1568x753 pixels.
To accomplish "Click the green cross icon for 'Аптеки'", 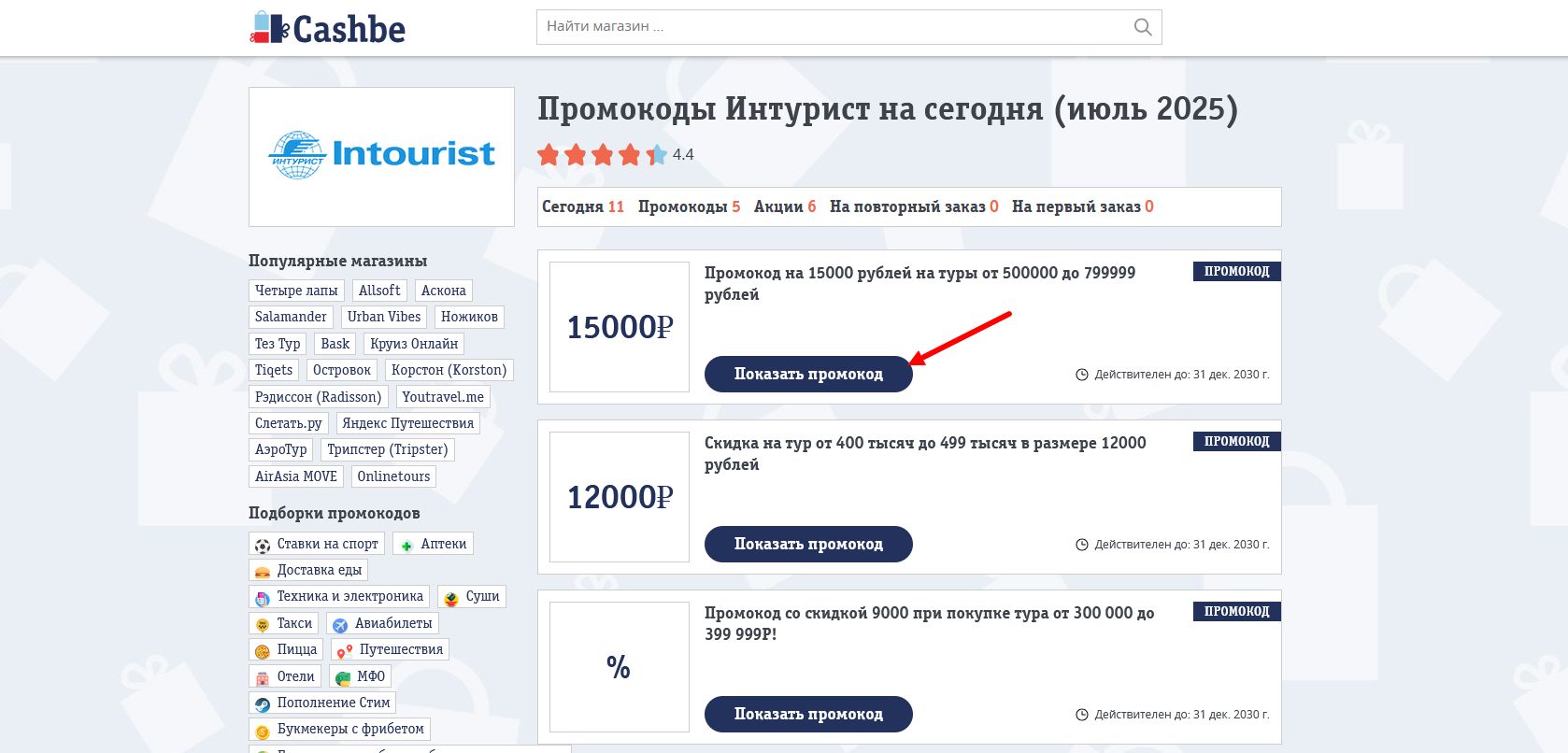I will click(x=406, y=546).
